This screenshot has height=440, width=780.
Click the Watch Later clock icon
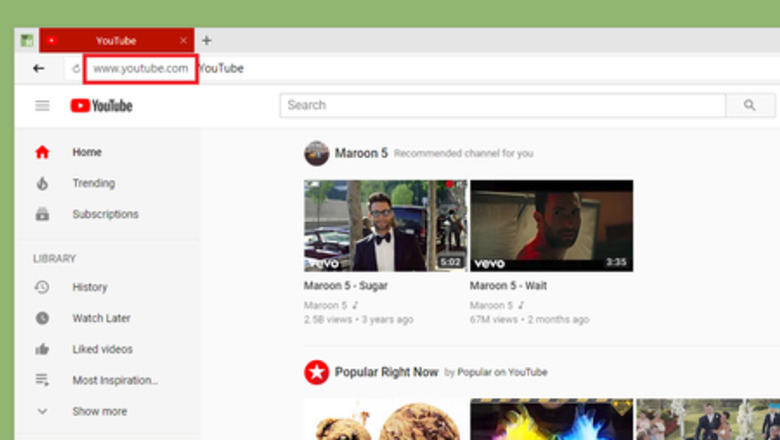click(42, 318)
